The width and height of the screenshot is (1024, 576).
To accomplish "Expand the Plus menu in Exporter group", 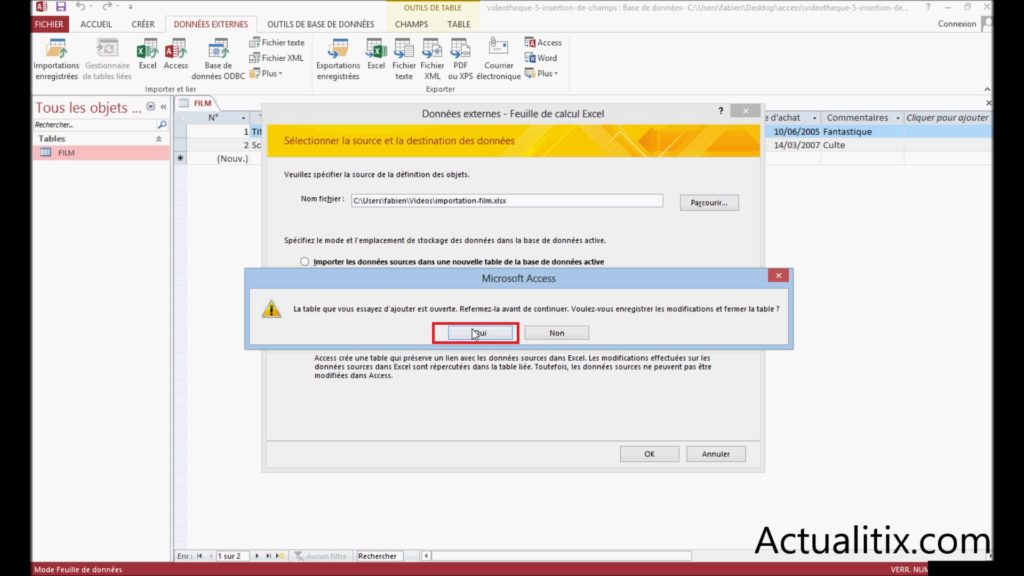I will [541, 74].
